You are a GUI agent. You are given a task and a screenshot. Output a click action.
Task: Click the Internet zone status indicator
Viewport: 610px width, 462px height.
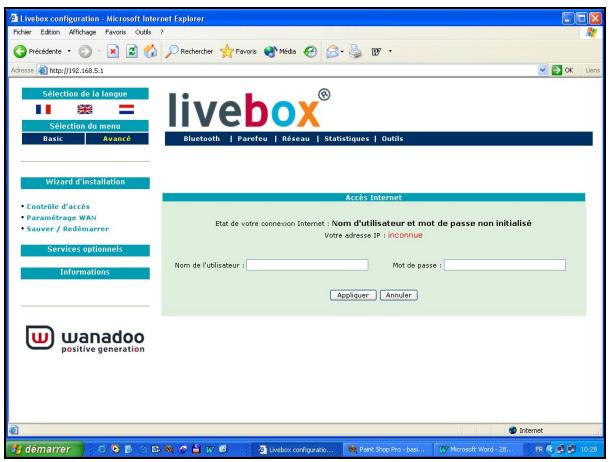[x=526, y=430]
